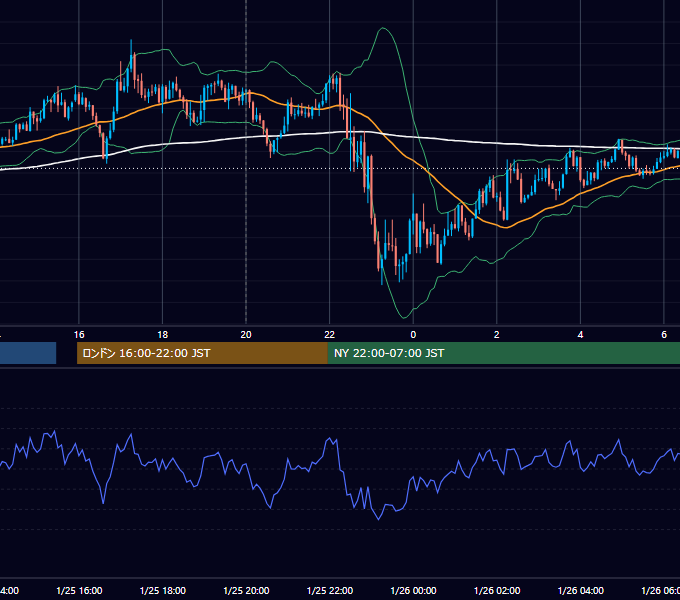Click the blue session bar left of ロンドン

28,353
